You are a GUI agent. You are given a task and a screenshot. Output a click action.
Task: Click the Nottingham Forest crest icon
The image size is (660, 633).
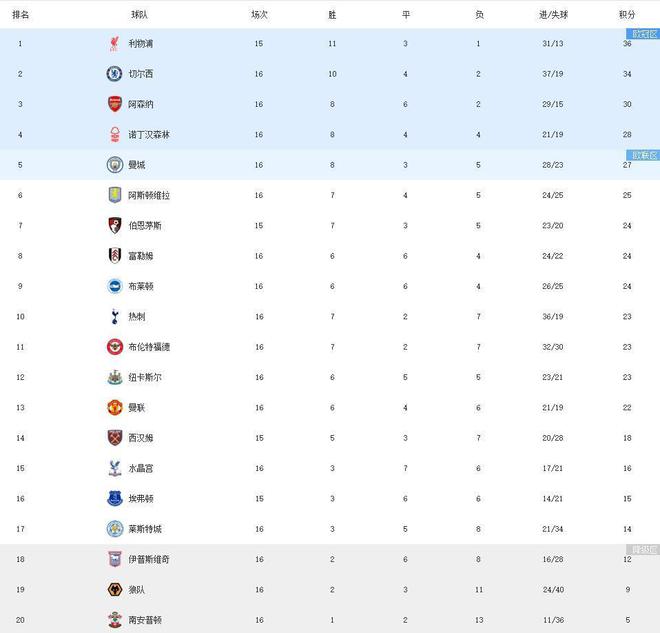[x=114, y=134]
